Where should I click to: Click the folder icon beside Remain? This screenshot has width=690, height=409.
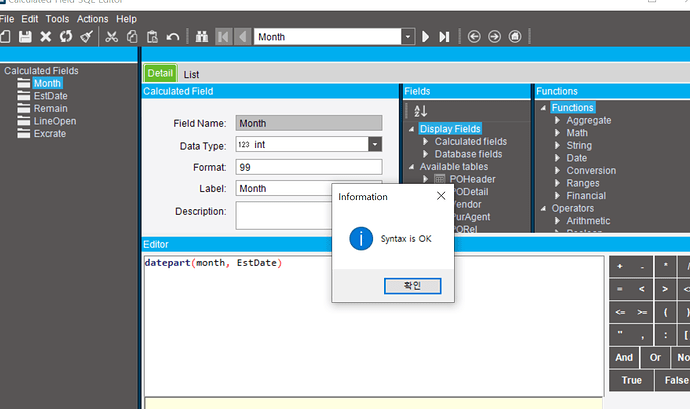tap(24, 108)
